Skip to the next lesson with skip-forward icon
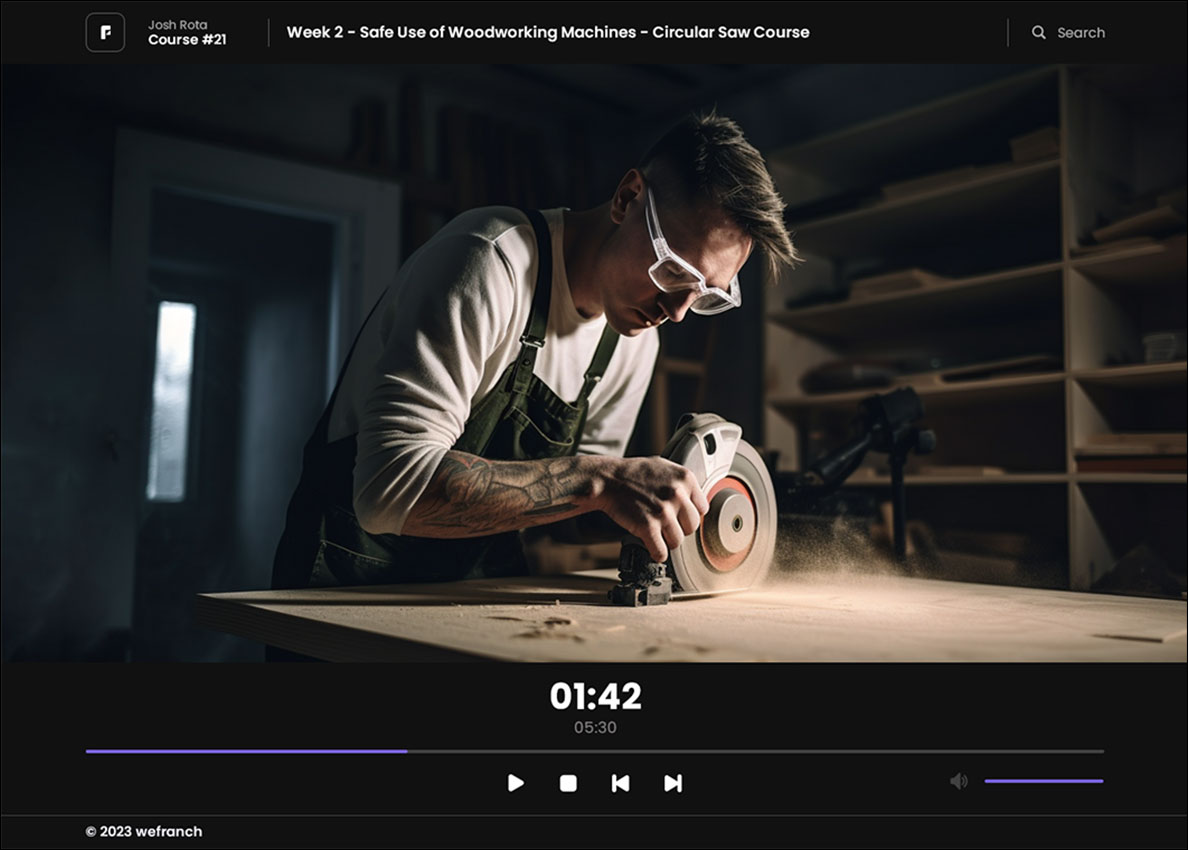The height and width of the screenshot is (850, 1188). 671,784
